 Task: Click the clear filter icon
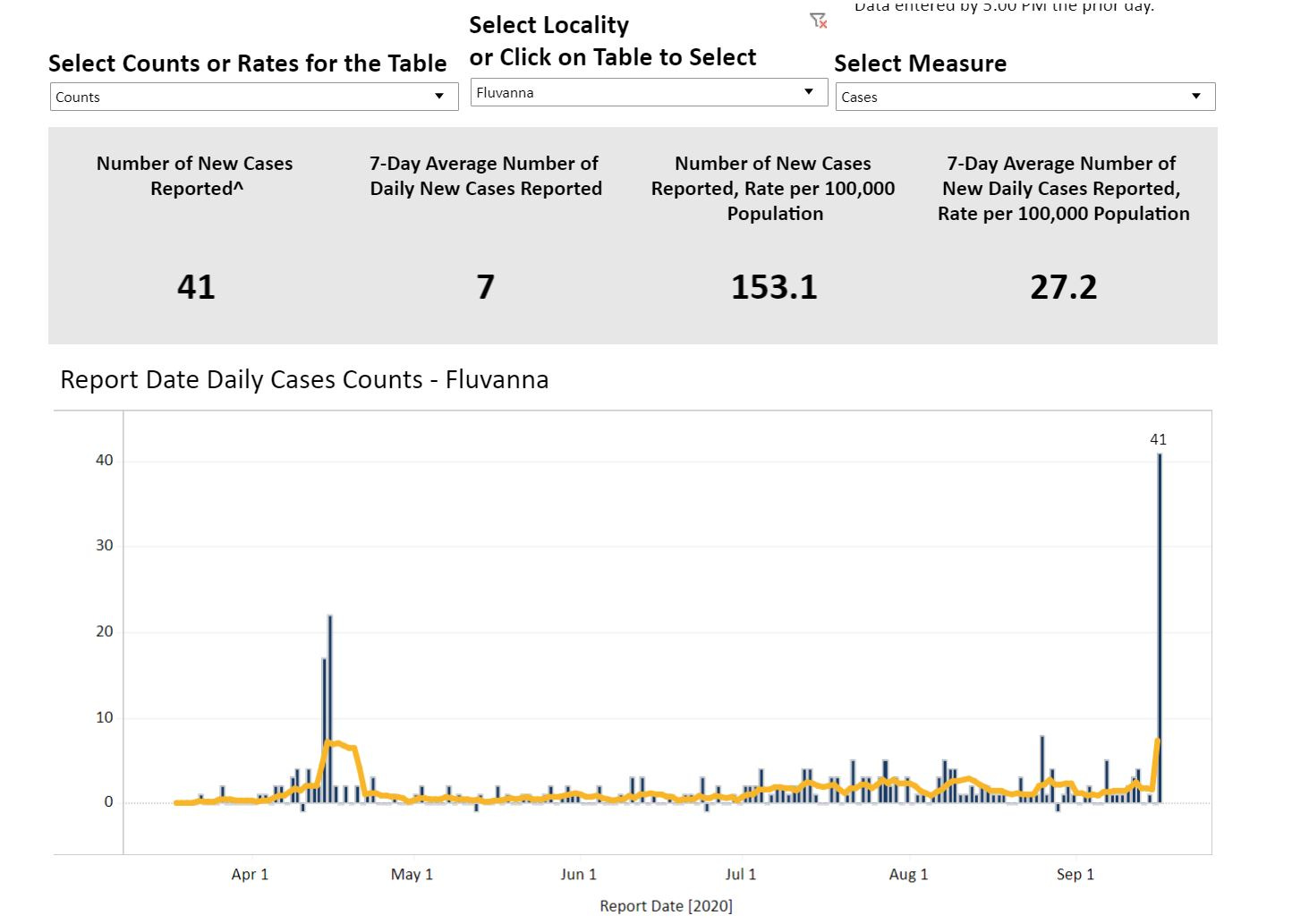[818, 21]
